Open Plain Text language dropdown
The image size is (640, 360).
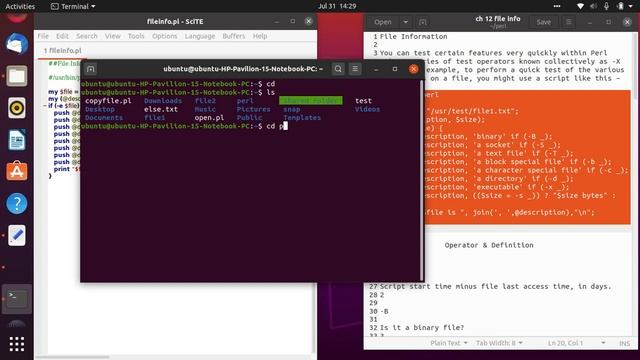coord(449,343)
